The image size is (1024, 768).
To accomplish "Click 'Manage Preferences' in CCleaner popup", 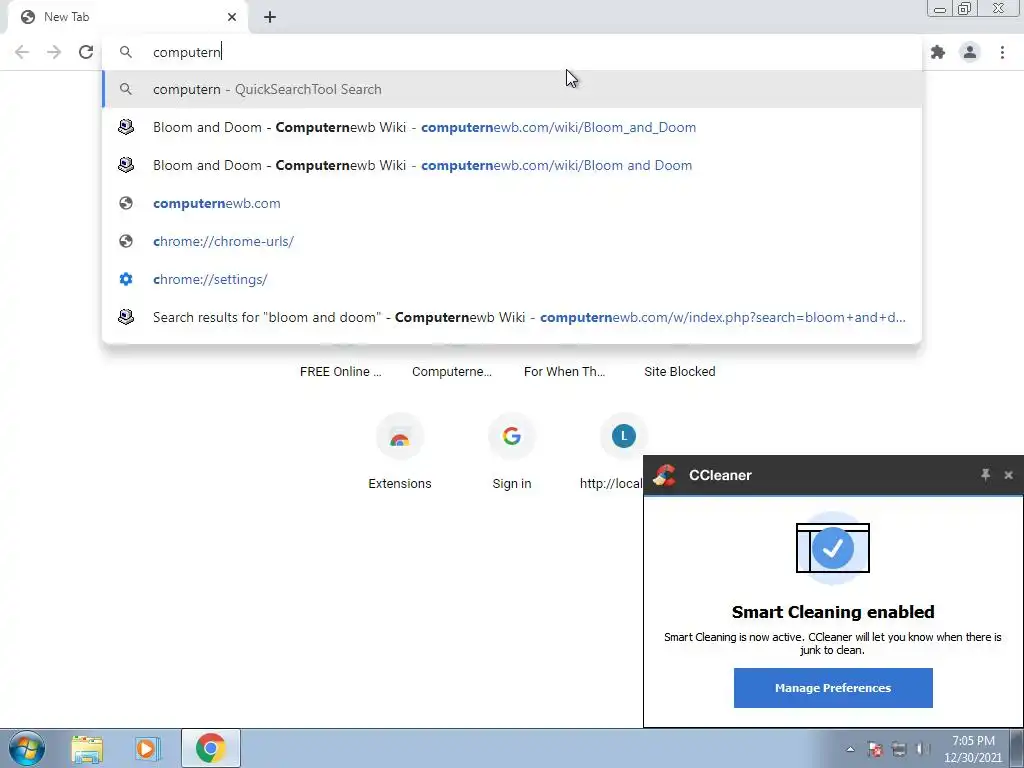I will [x=833, y=688].
